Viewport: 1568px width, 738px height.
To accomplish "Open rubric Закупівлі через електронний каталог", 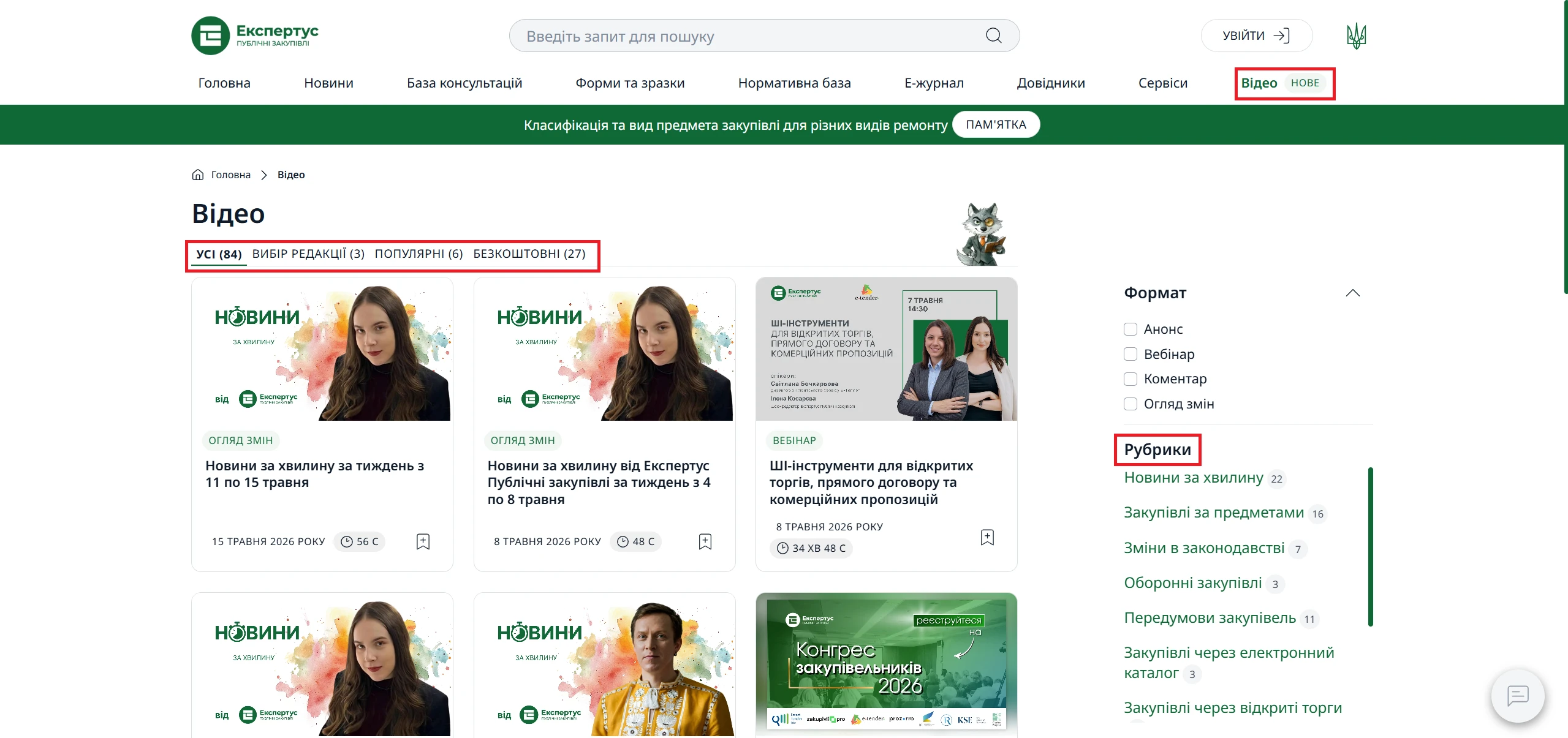I will pyautogui.click(x=1229, y=663).
